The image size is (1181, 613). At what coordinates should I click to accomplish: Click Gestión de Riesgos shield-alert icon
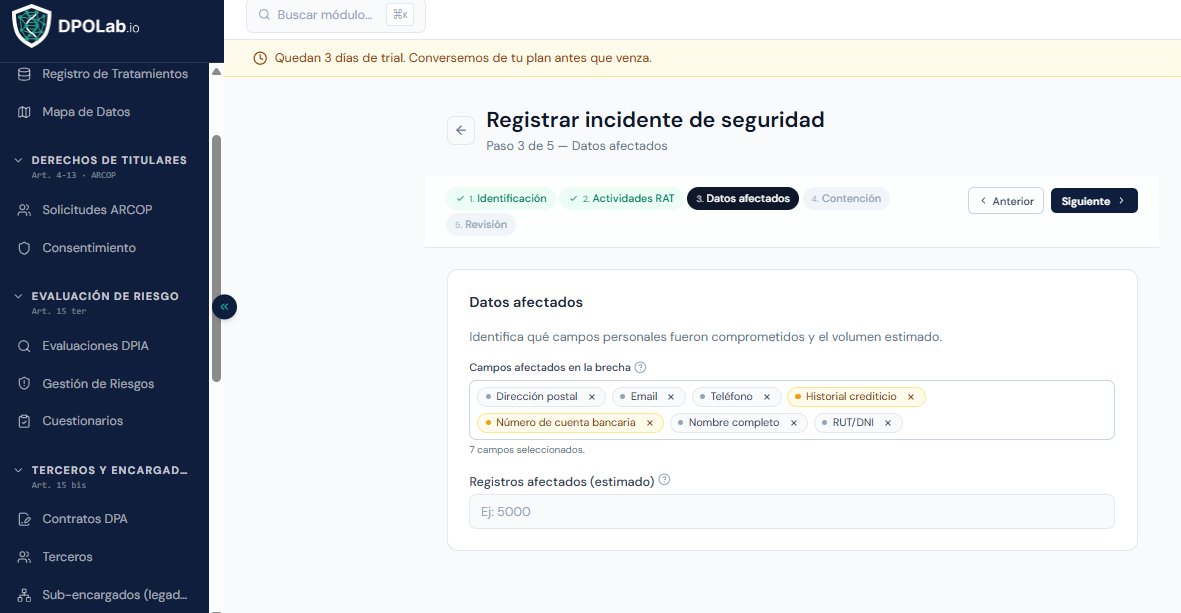[x=24, y=383]
